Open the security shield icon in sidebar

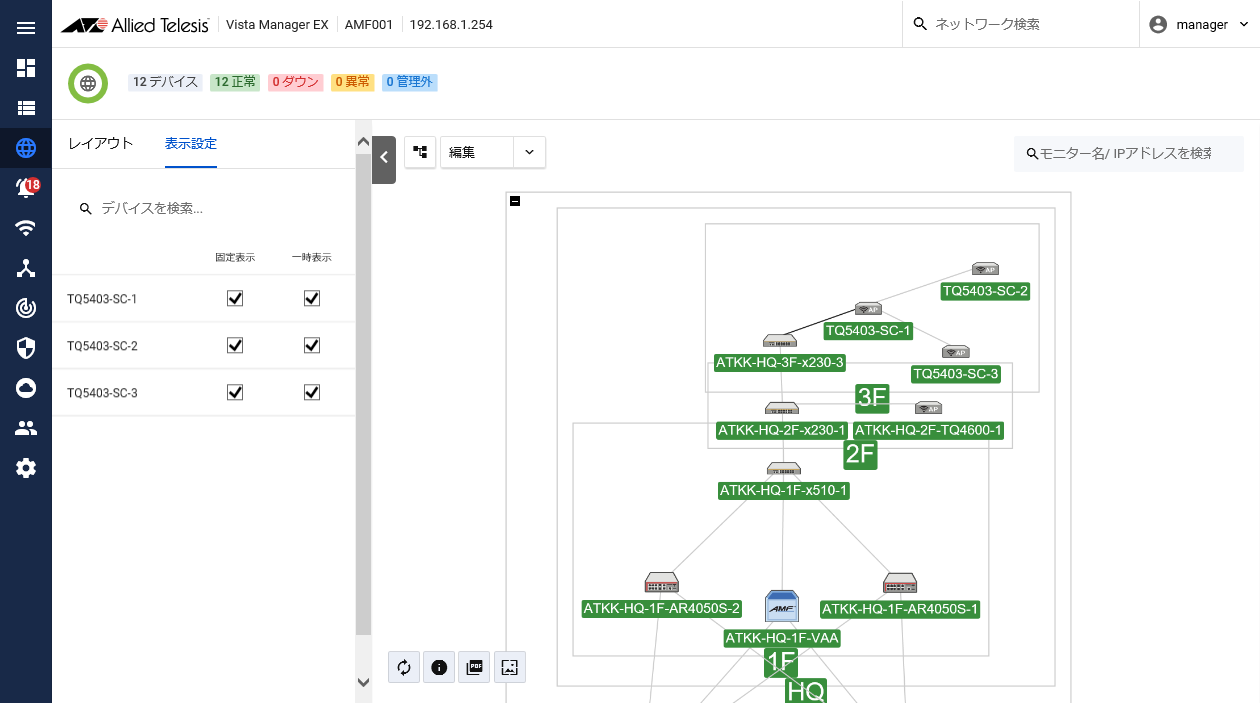click(26, 348)
